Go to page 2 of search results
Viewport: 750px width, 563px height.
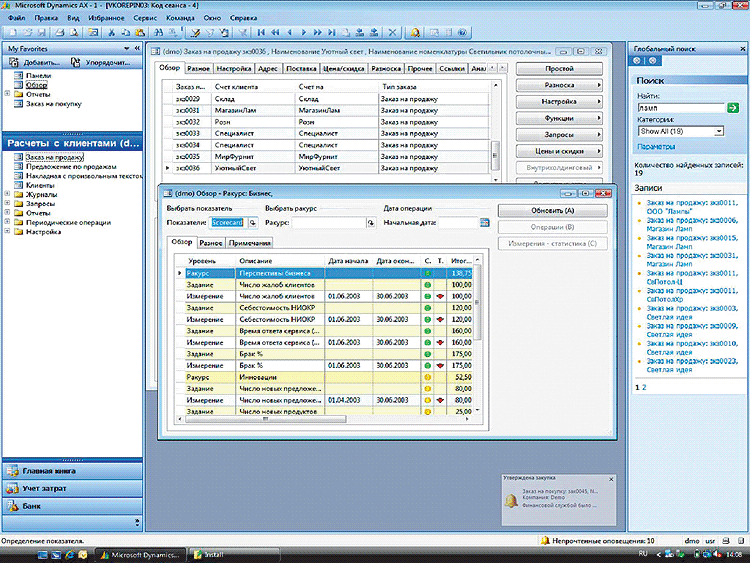point(644,387)
